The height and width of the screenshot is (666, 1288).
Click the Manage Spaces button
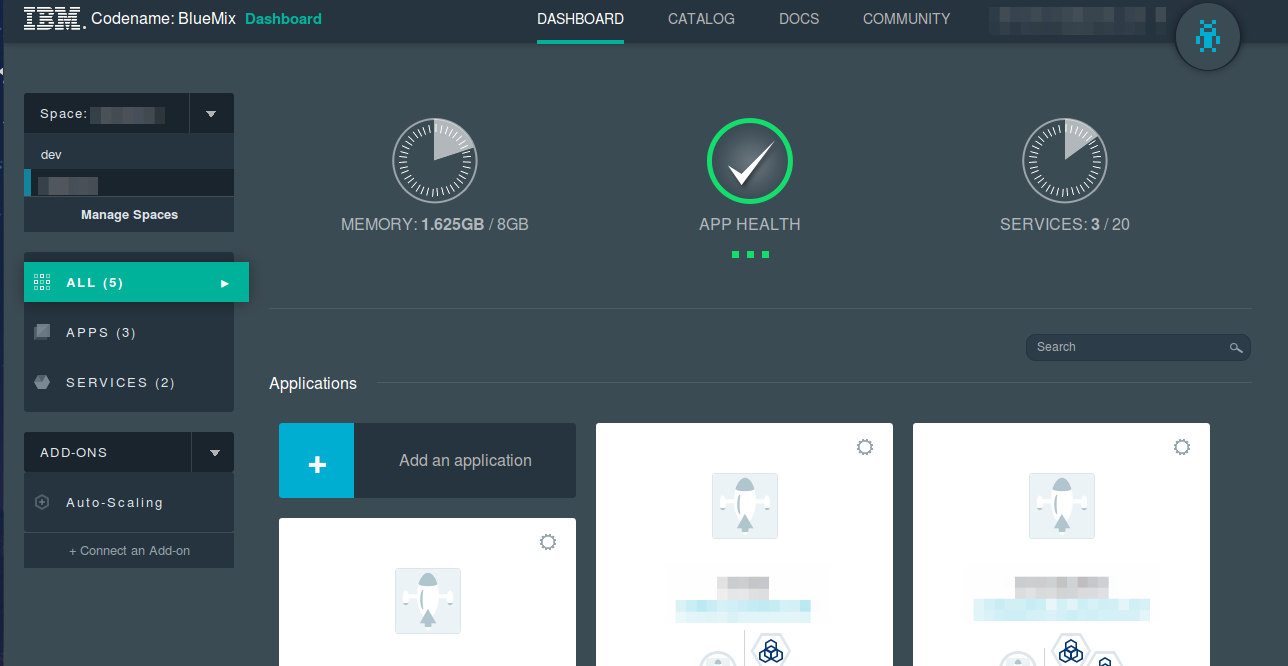click(129, 214)
